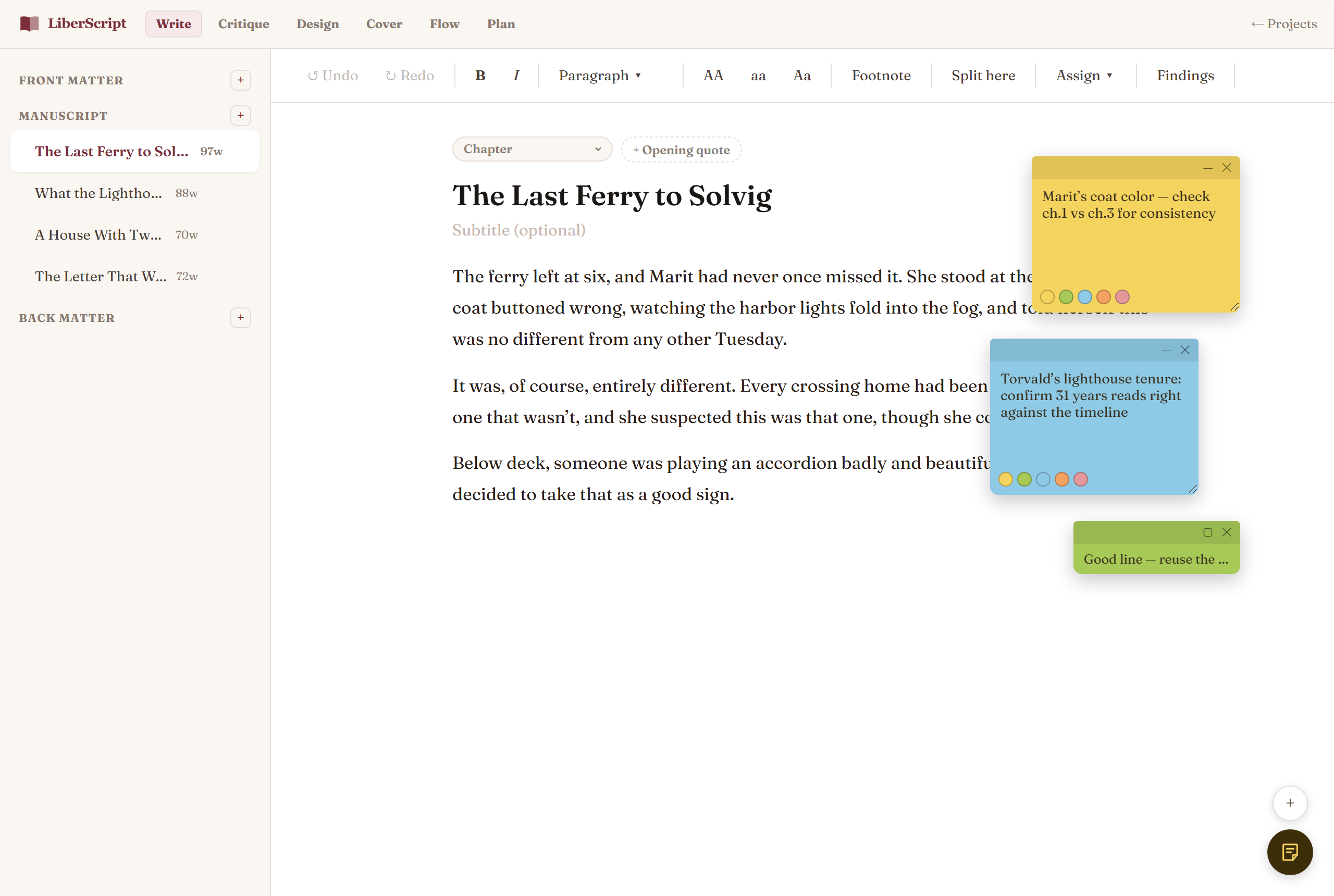
Task: Open the Paragraph style dropdown
Action: tap(600, 76)
